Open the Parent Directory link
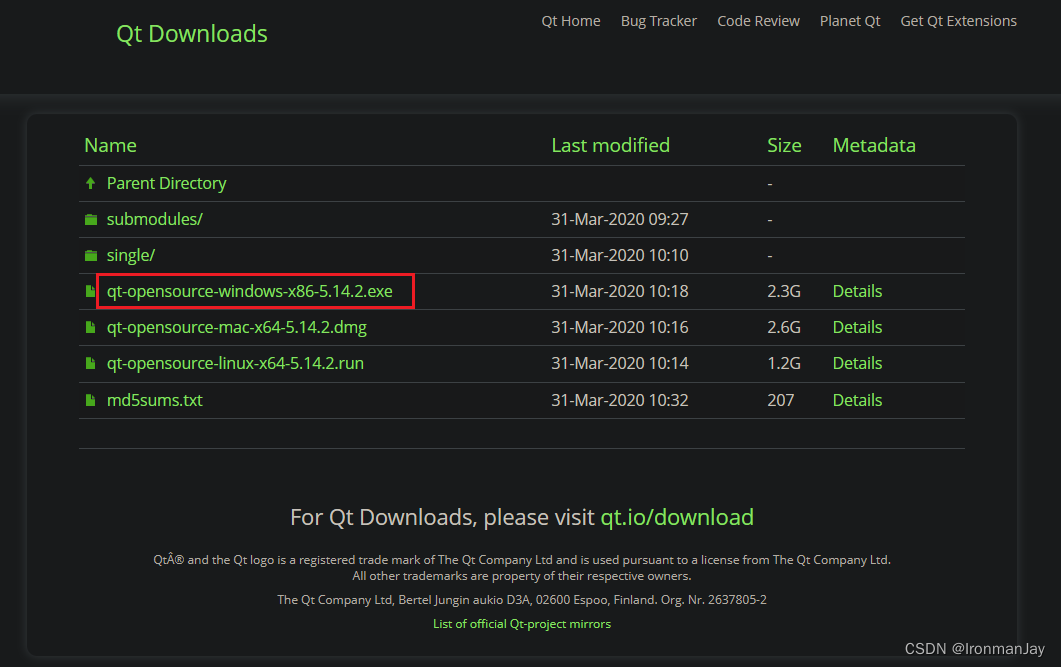1061x667 pixels. (x=166, y=183)
